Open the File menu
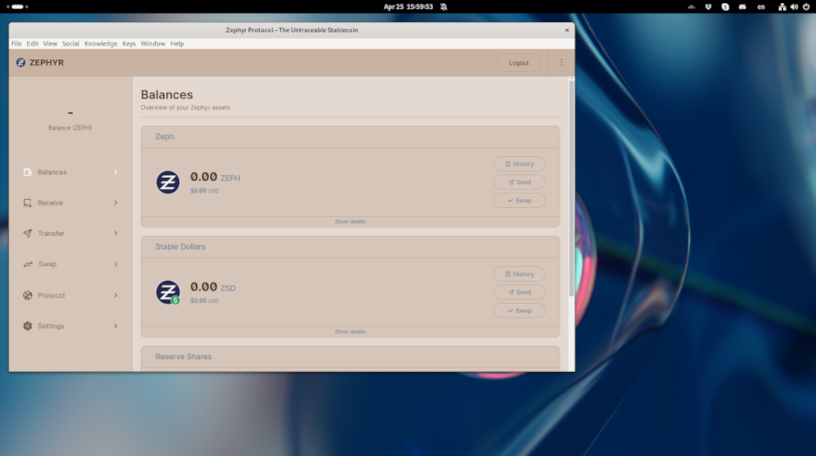Image resolution: width=816 pixels, height=456 pixels. pos(17,44)
